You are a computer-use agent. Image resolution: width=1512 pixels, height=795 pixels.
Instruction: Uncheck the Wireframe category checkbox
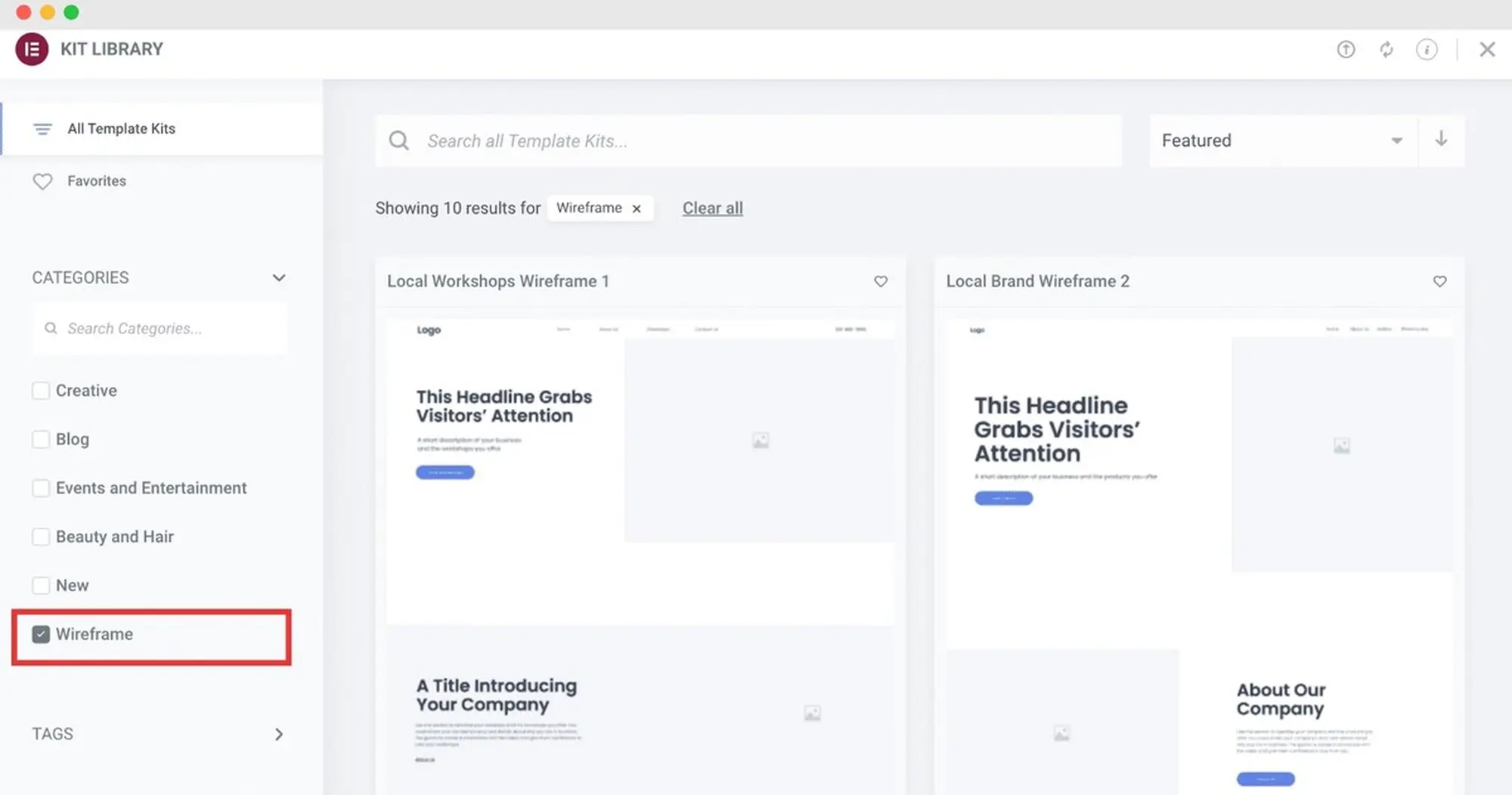point(41,634)
